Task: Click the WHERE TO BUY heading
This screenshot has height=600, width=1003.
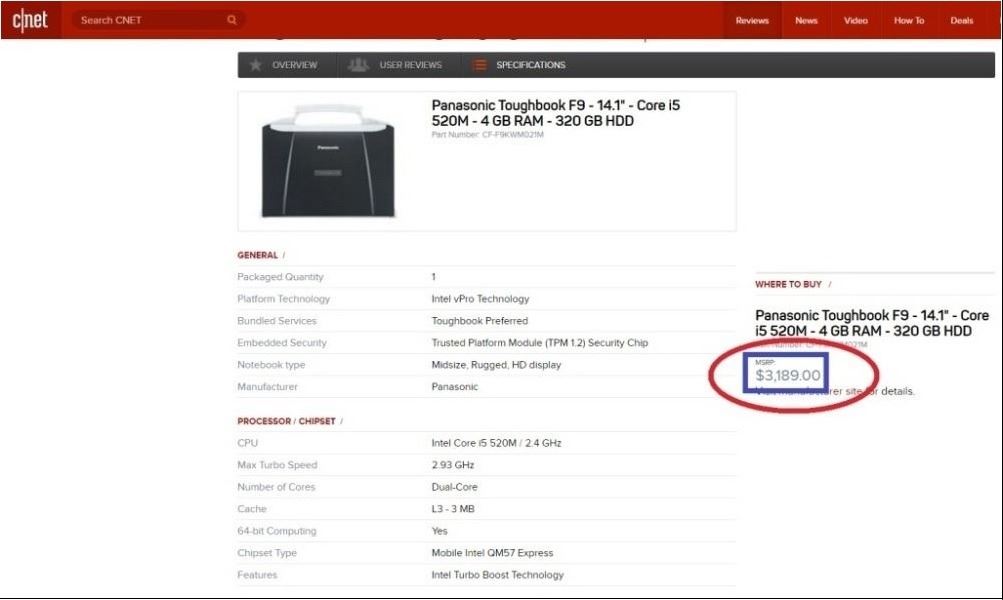Action: [788, 284]
